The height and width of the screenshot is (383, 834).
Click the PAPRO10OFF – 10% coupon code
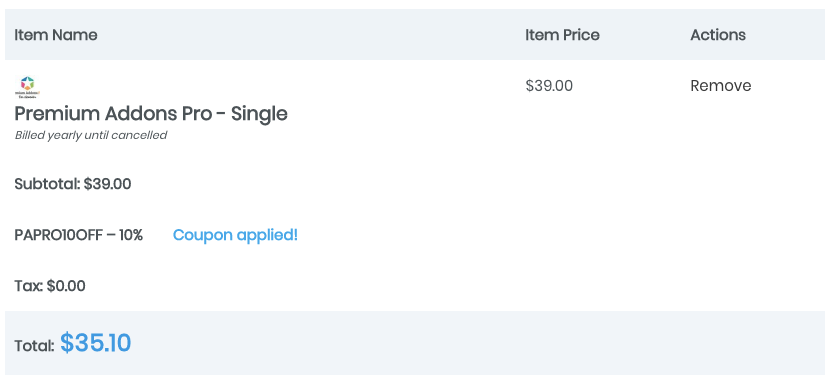click(x=79, y=235)
